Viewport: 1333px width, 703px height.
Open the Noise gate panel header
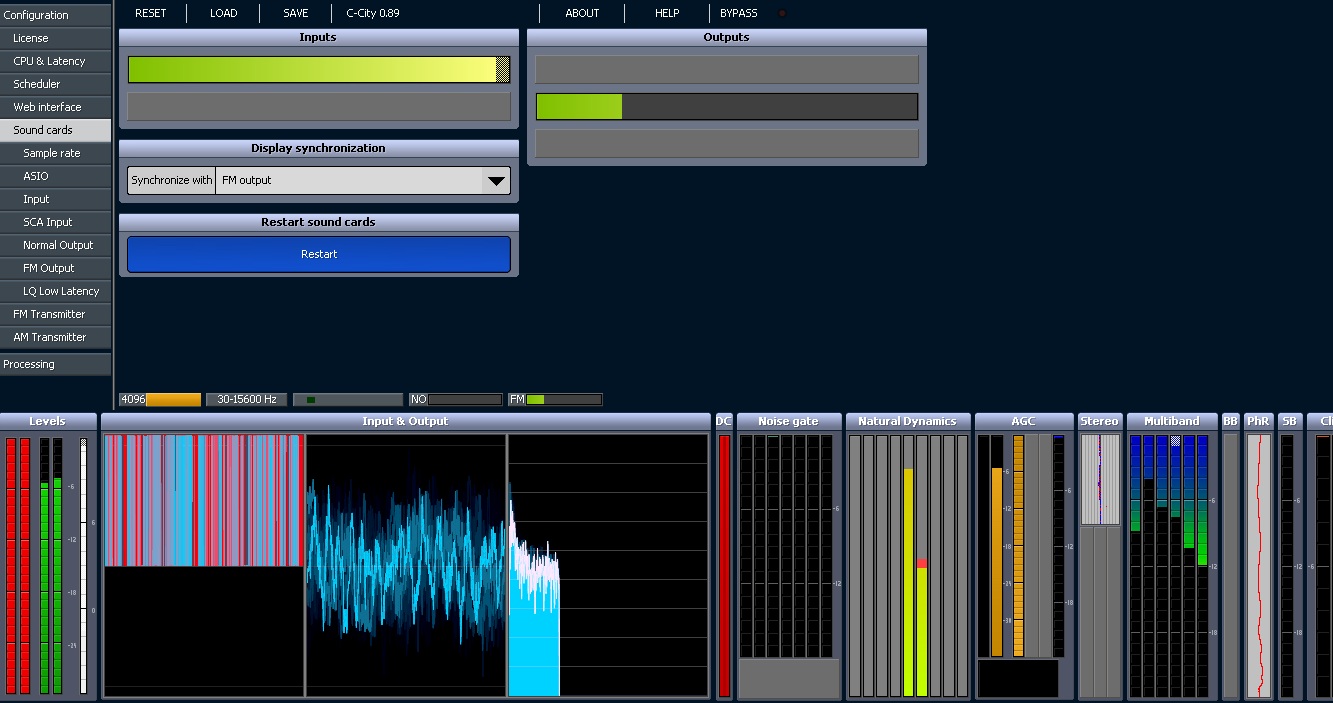pos(788,421)
